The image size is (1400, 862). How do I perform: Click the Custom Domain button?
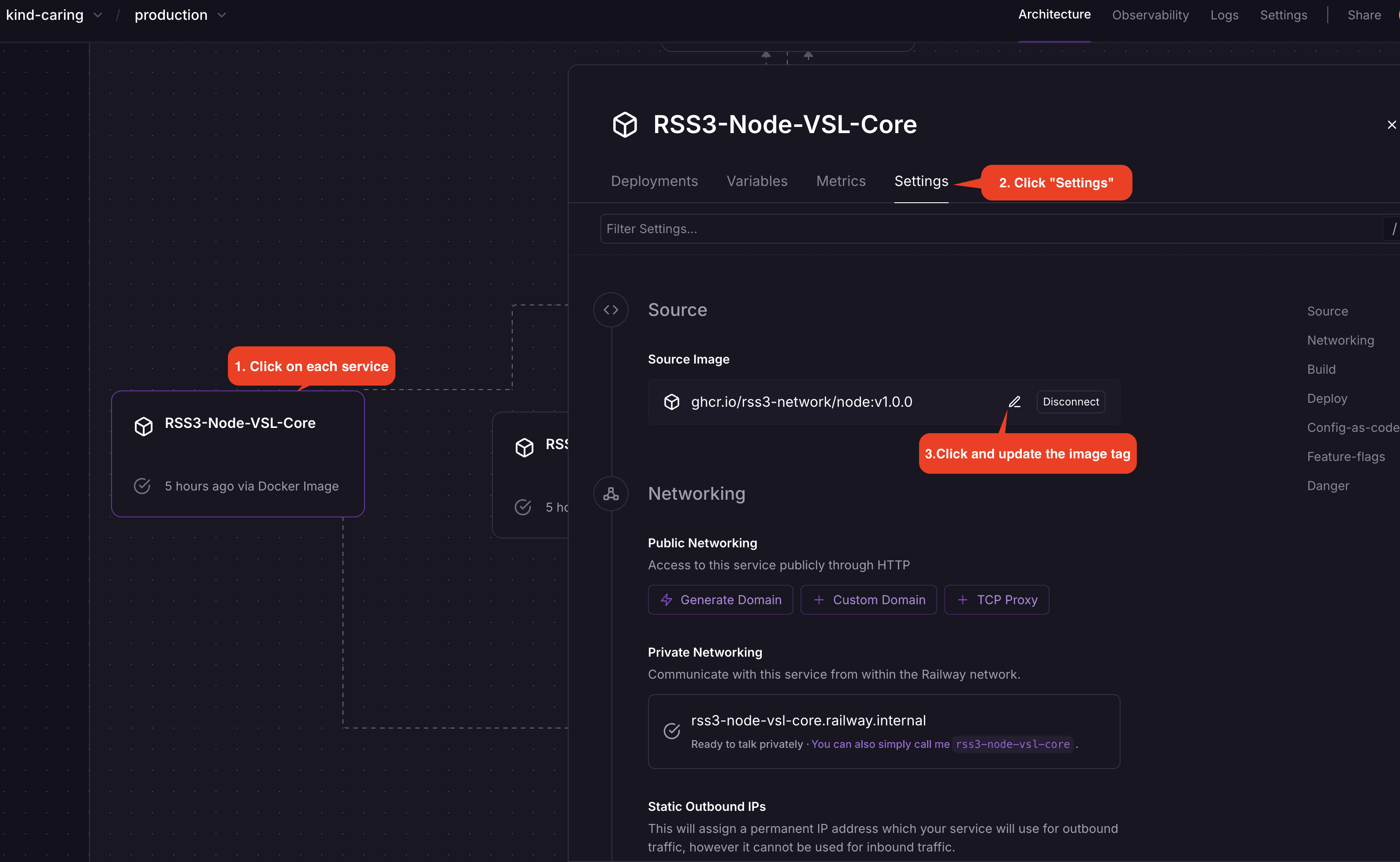click(868, 600)
